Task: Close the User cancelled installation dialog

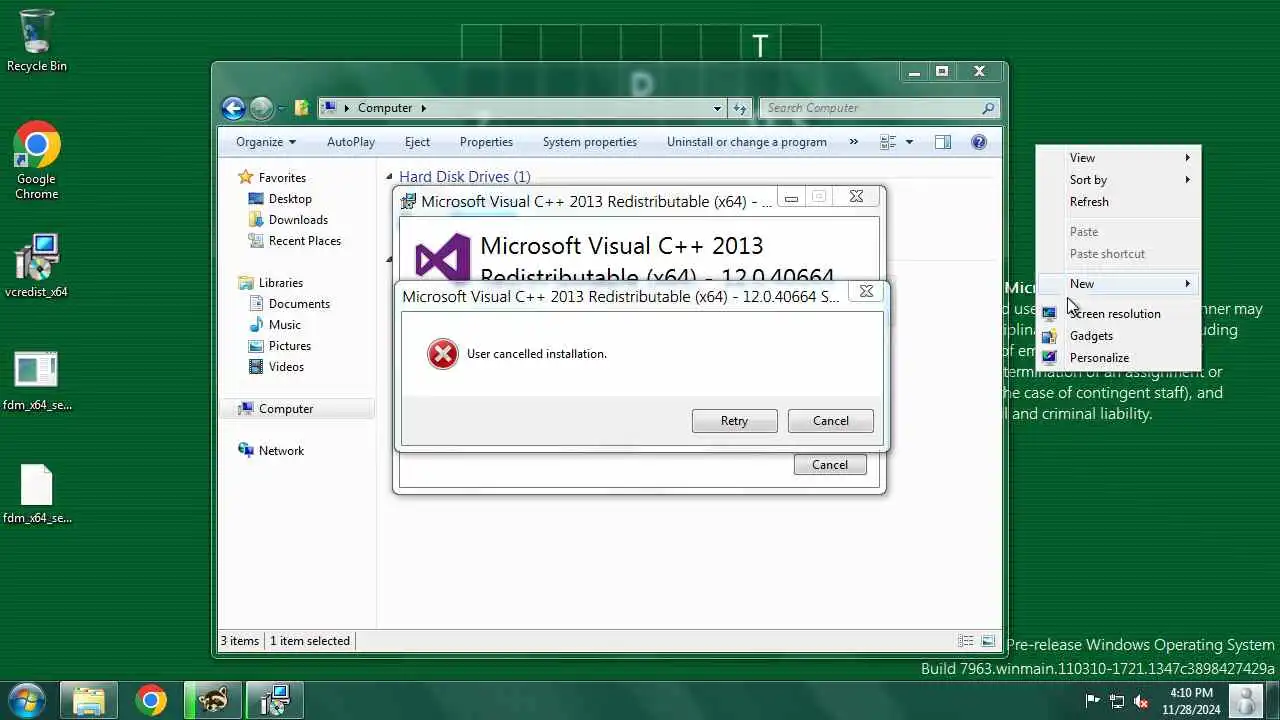Action: (x=866, y=292)
